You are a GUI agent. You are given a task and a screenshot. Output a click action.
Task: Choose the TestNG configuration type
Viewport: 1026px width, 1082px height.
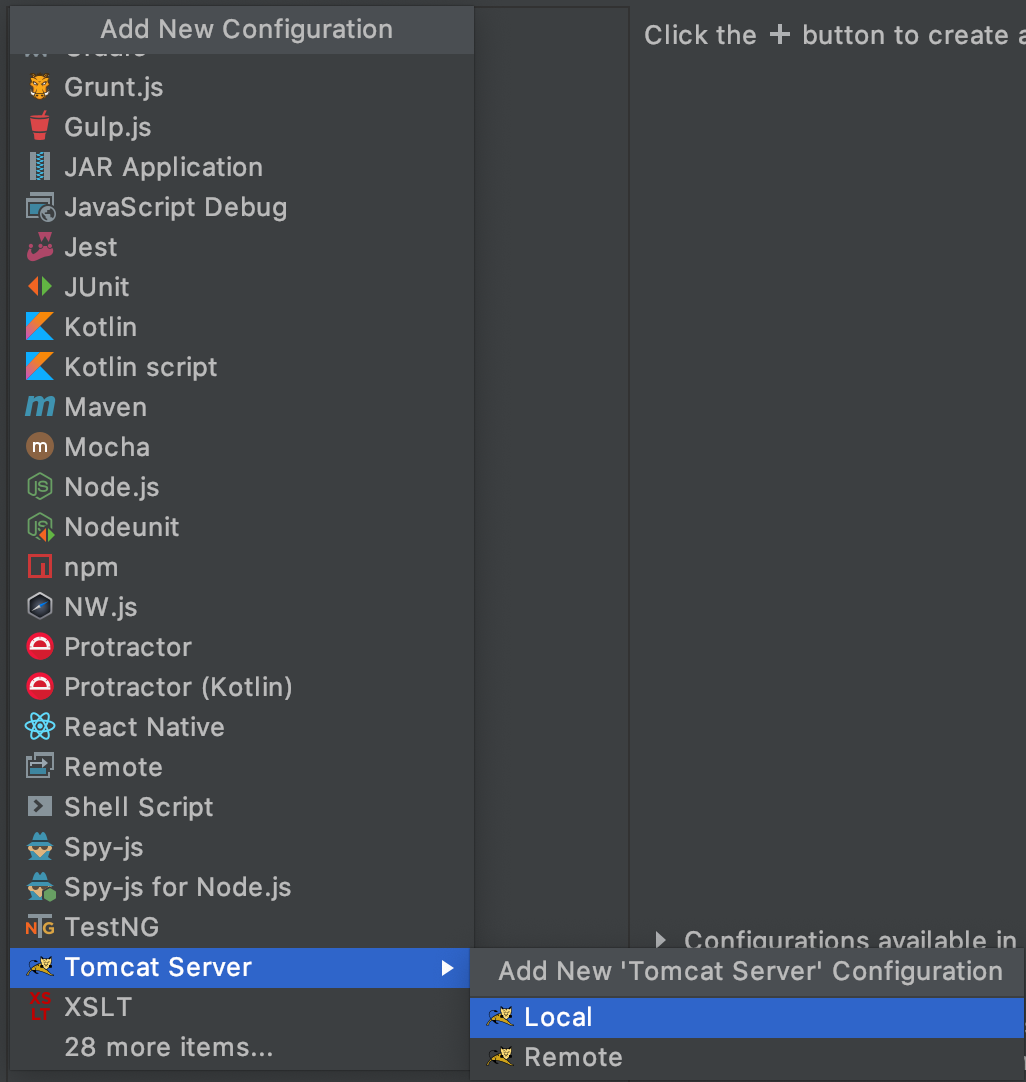(x=104, y=927)
